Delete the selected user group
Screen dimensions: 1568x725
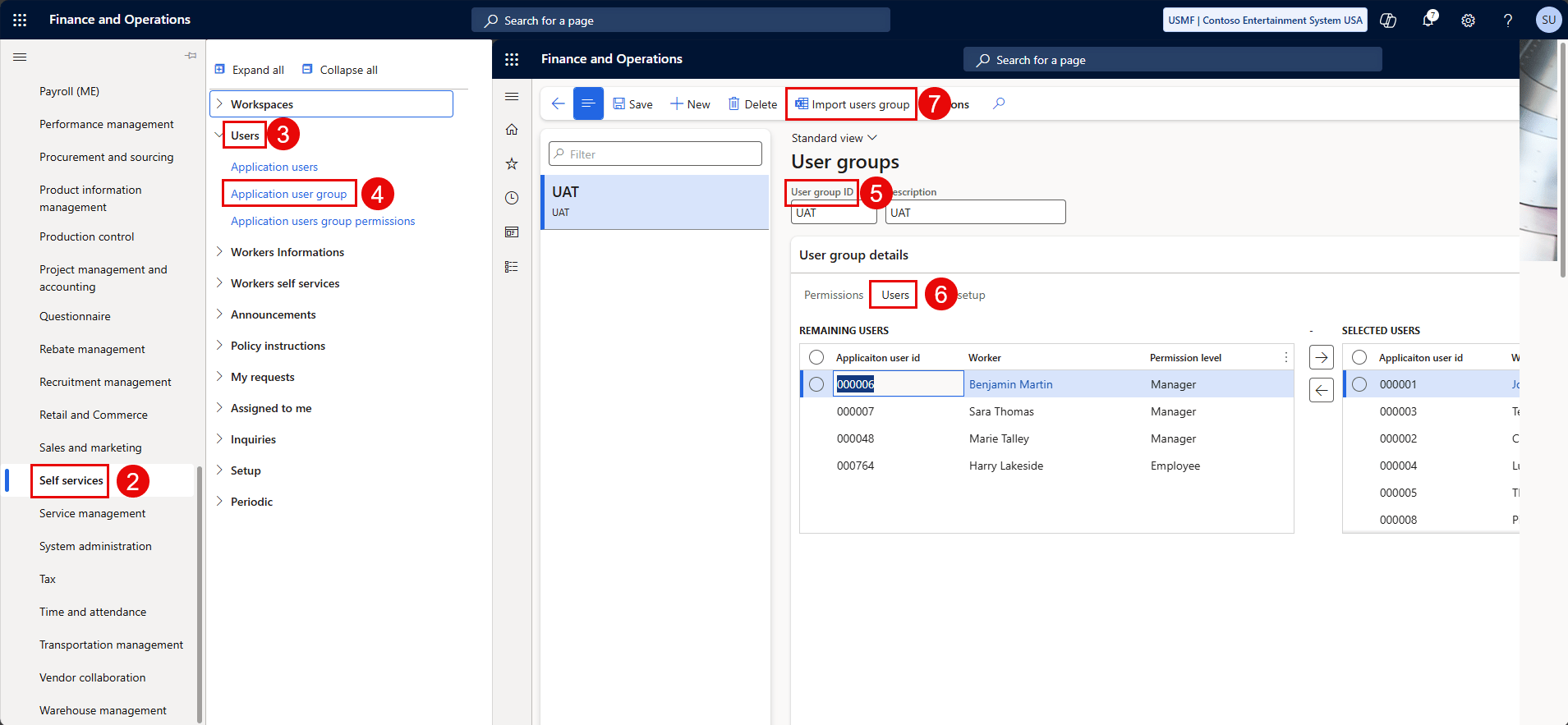tap(752, 104)
